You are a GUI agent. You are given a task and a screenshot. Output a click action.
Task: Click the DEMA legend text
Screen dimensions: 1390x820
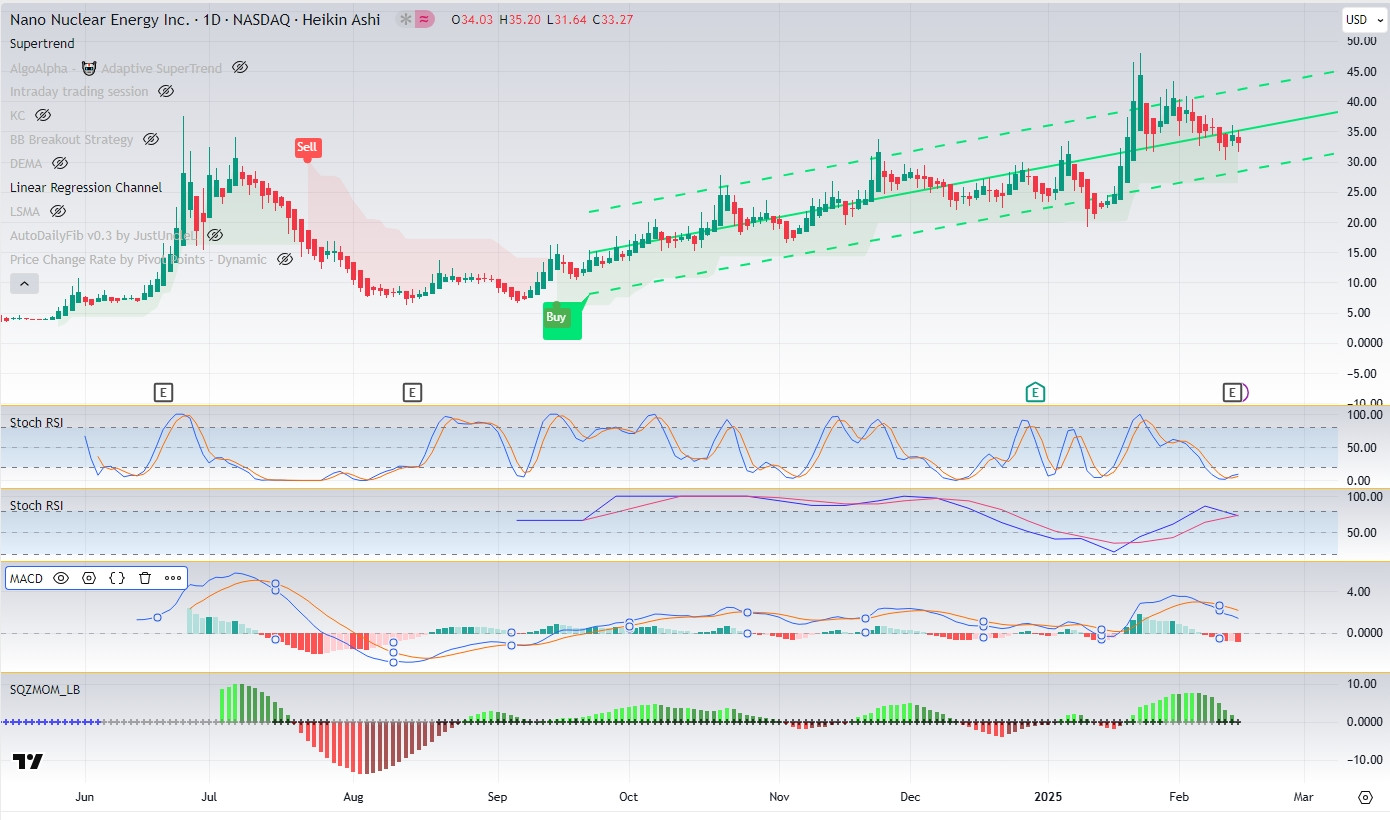click(26, 164)
